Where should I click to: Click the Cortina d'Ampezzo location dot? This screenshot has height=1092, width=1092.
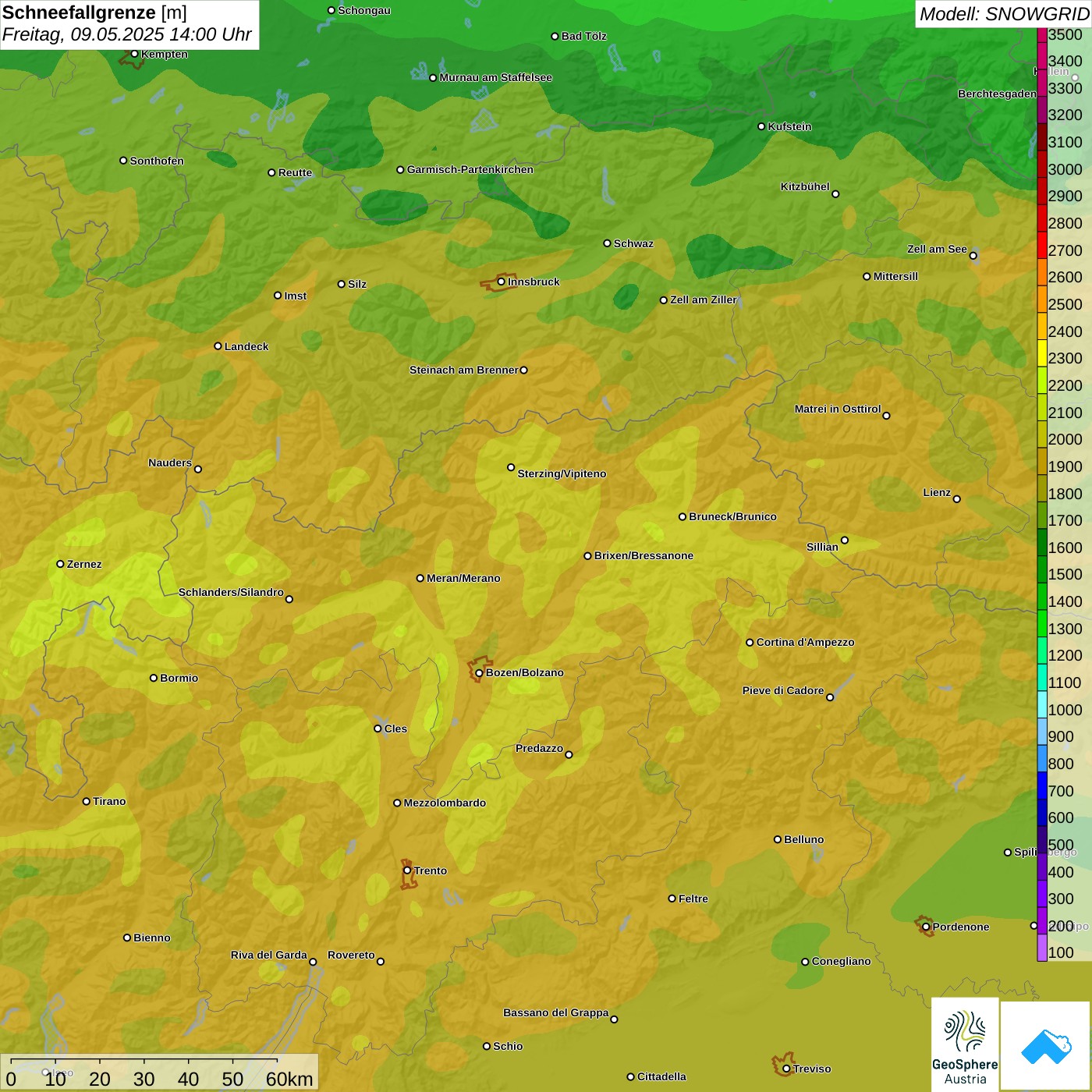click(750, 643)
